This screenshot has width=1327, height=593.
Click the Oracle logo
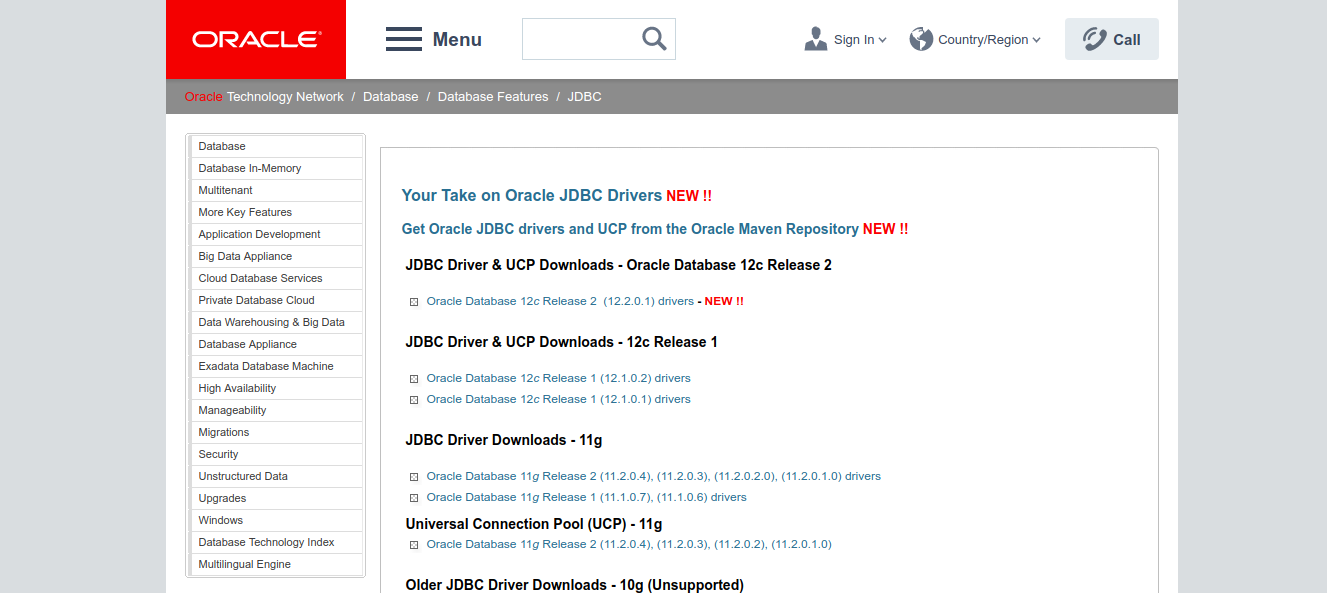(x=256, y=39)
